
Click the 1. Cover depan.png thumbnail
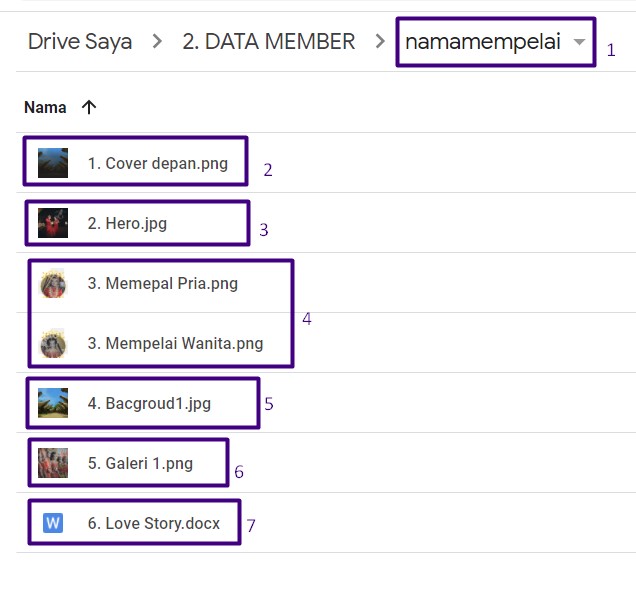(x=53, y=163)
